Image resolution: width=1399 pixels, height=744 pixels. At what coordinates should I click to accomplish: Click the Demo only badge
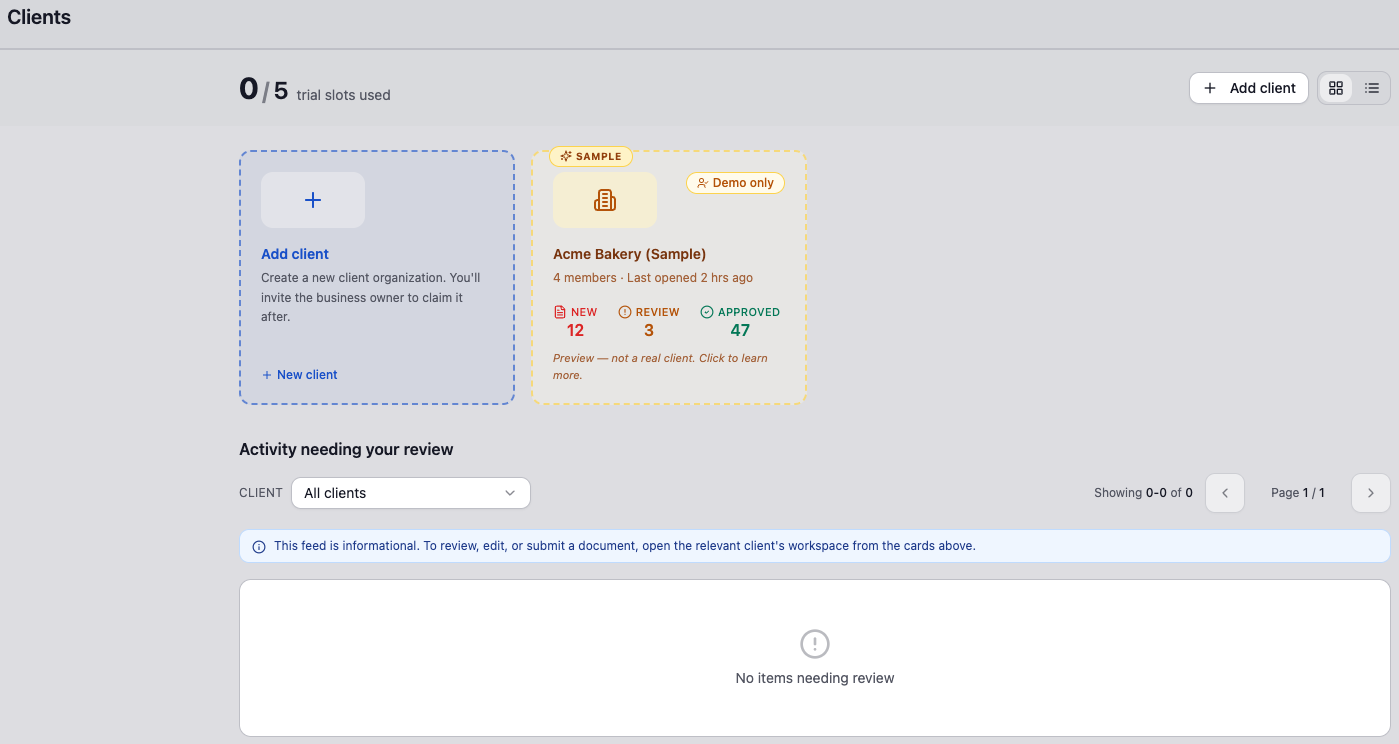click(x=735, y=183)
